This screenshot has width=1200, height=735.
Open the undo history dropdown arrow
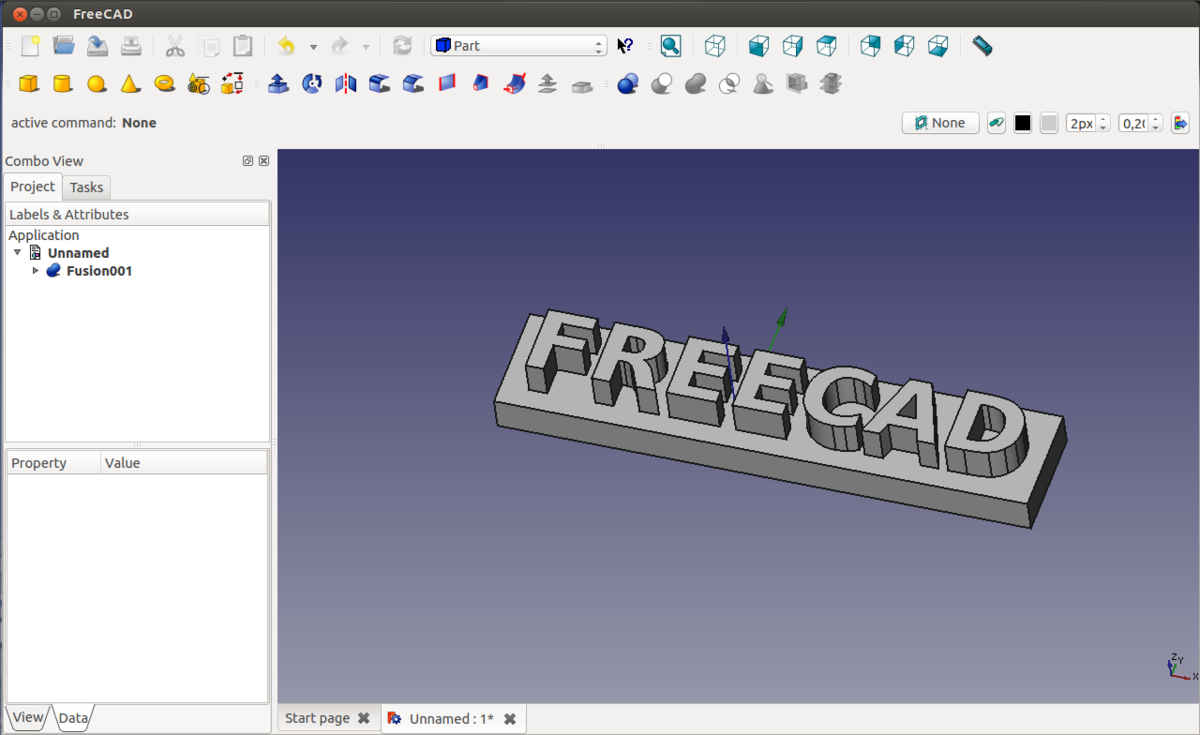313,47
